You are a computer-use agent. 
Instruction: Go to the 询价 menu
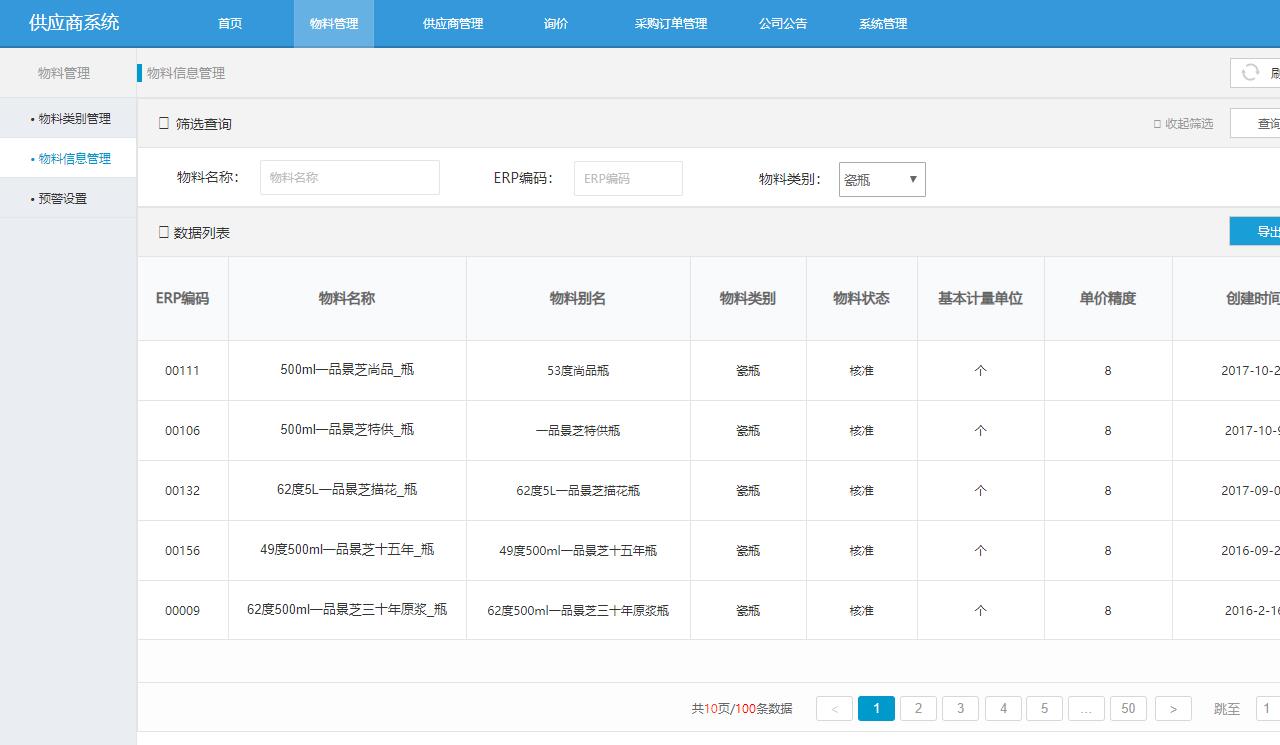(x=556, y=24)
